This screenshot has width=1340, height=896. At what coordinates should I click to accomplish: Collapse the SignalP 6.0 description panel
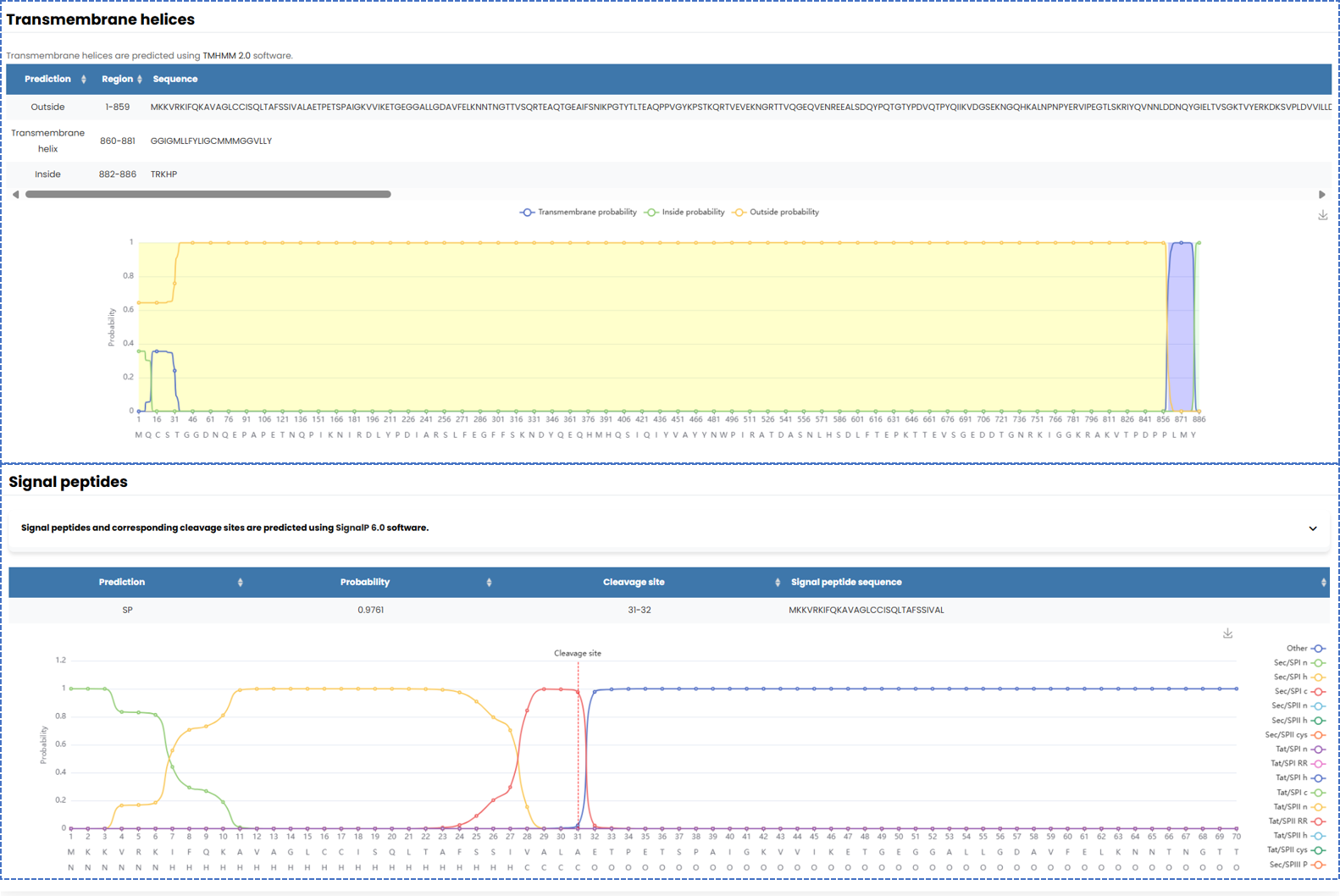1312,528
